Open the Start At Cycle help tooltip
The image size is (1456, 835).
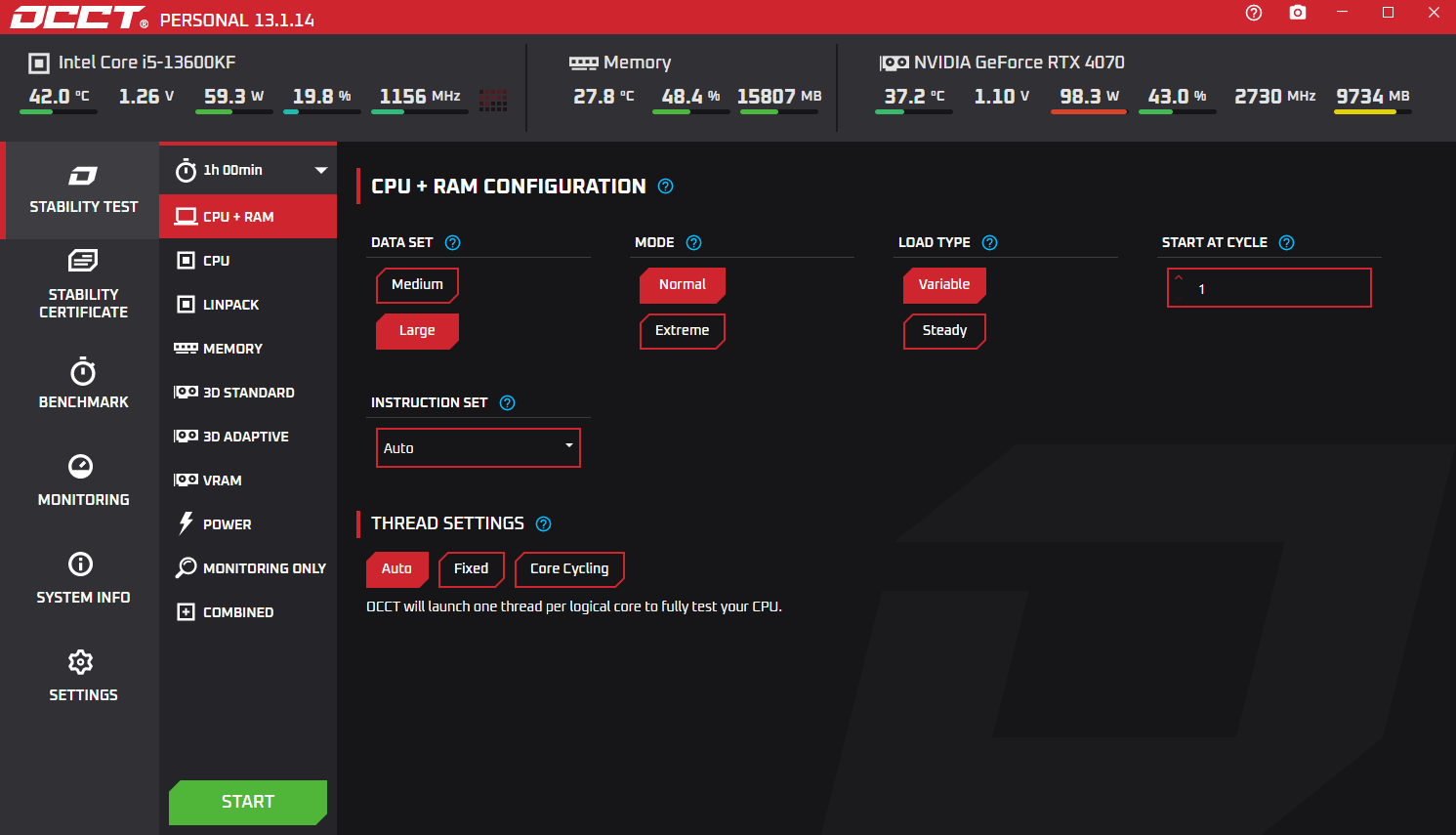click(x=1286, y=242)
